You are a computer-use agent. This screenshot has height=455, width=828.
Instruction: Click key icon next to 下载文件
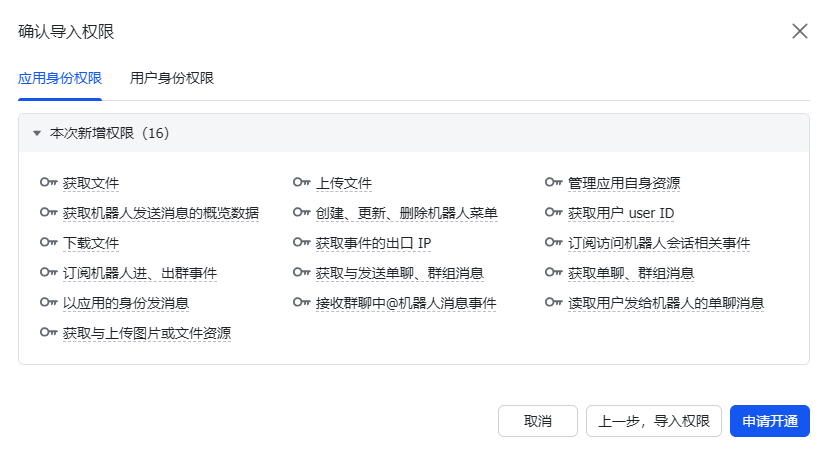coord(47,243)
